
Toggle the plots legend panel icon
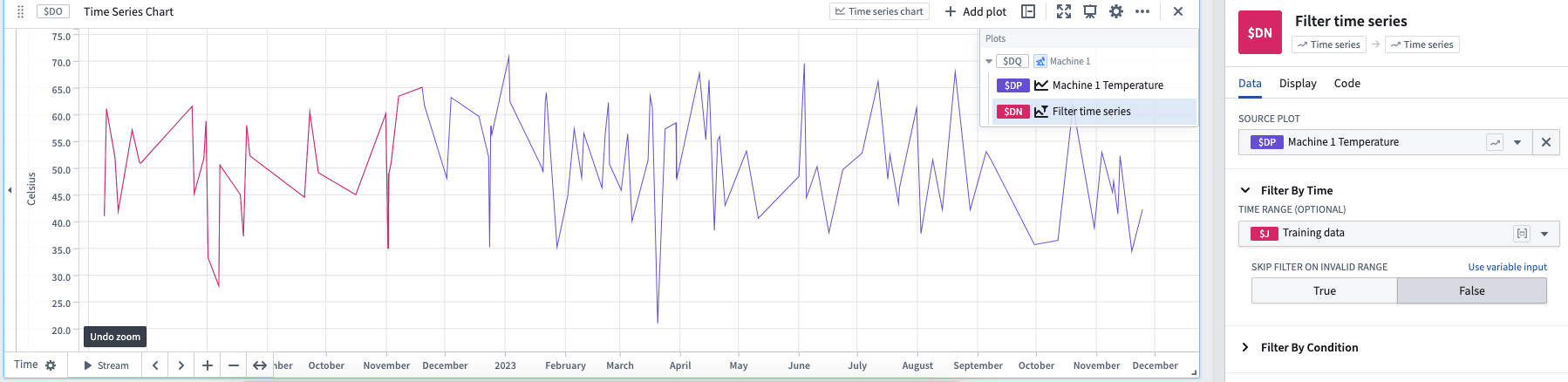point(1028,11)
